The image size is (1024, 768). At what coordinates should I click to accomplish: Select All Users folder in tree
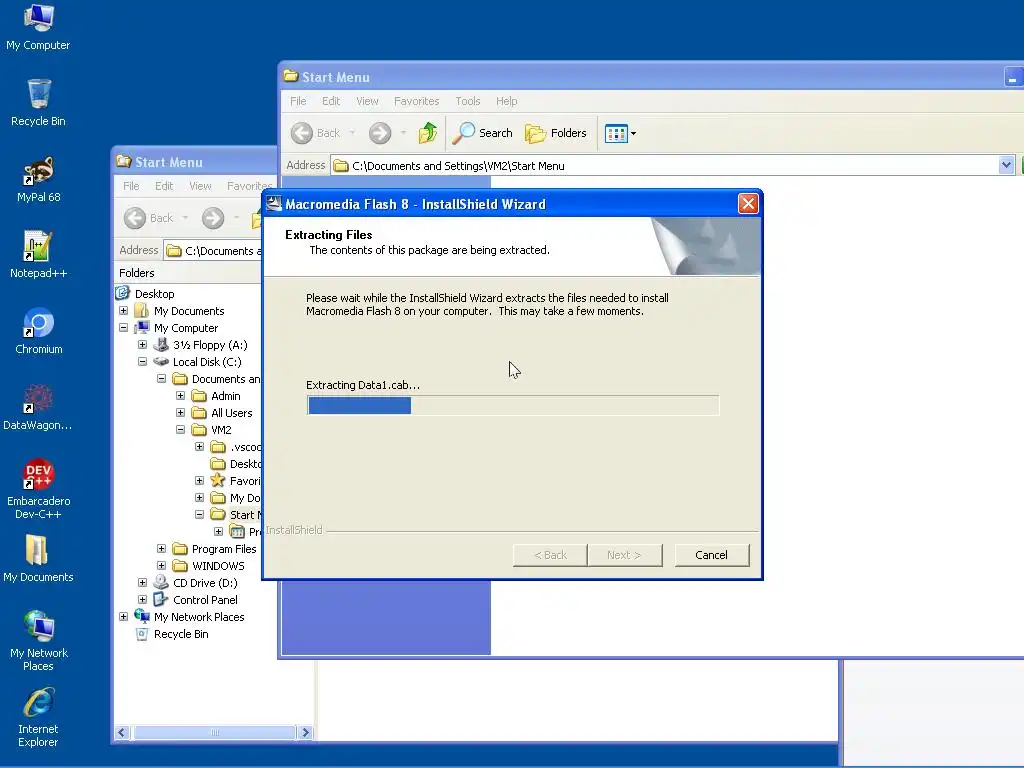click(x=231, y=413)
